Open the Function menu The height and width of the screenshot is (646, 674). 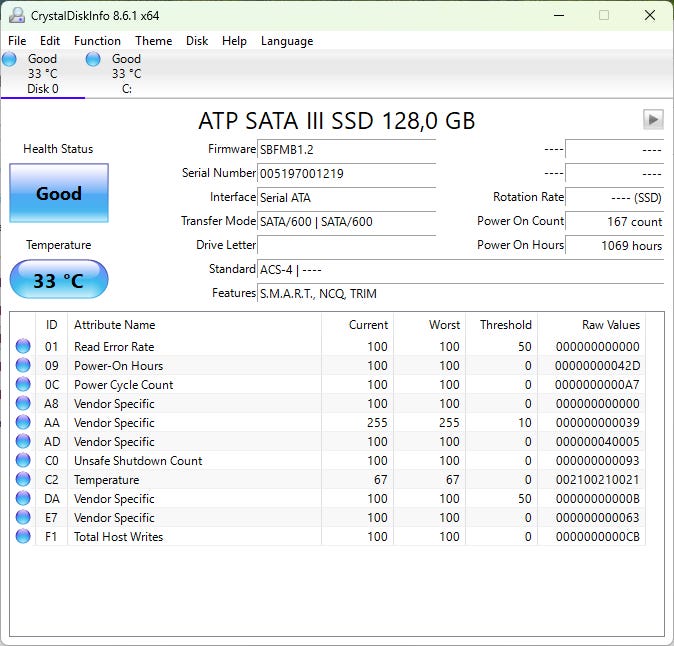(x=97, y=41)
